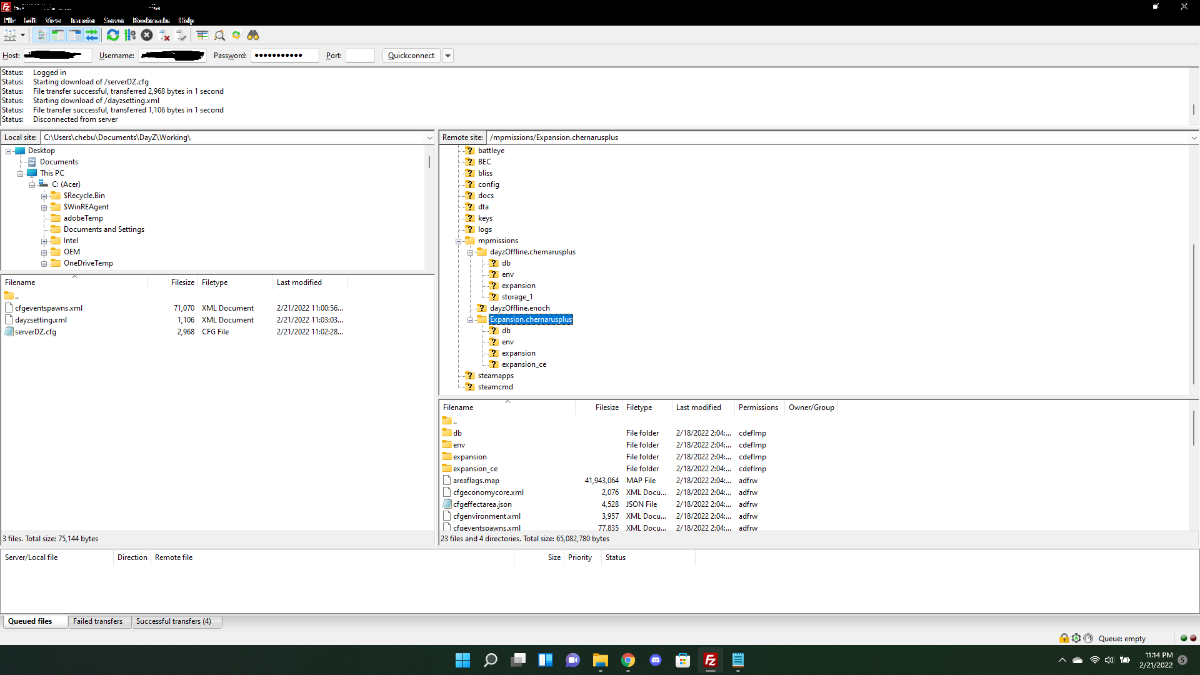
Task: Select the battleye remote folder
Action: pos(491,150)
